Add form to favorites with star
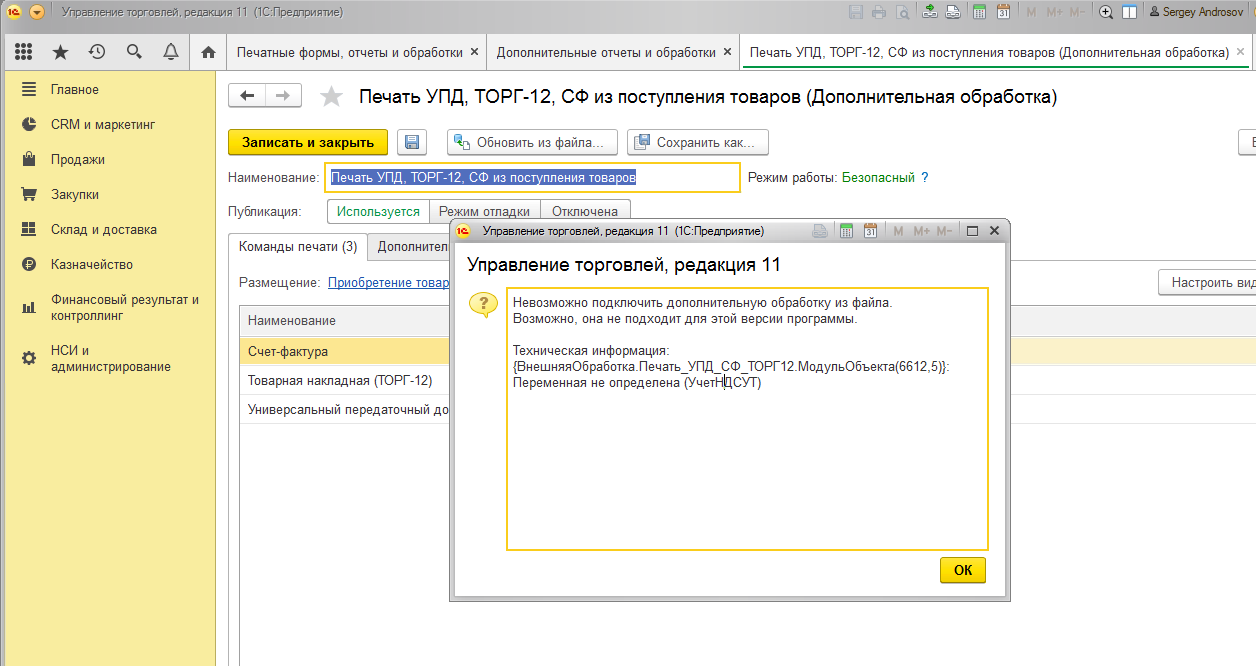1256x666 pixels. (x=331, y=97)
